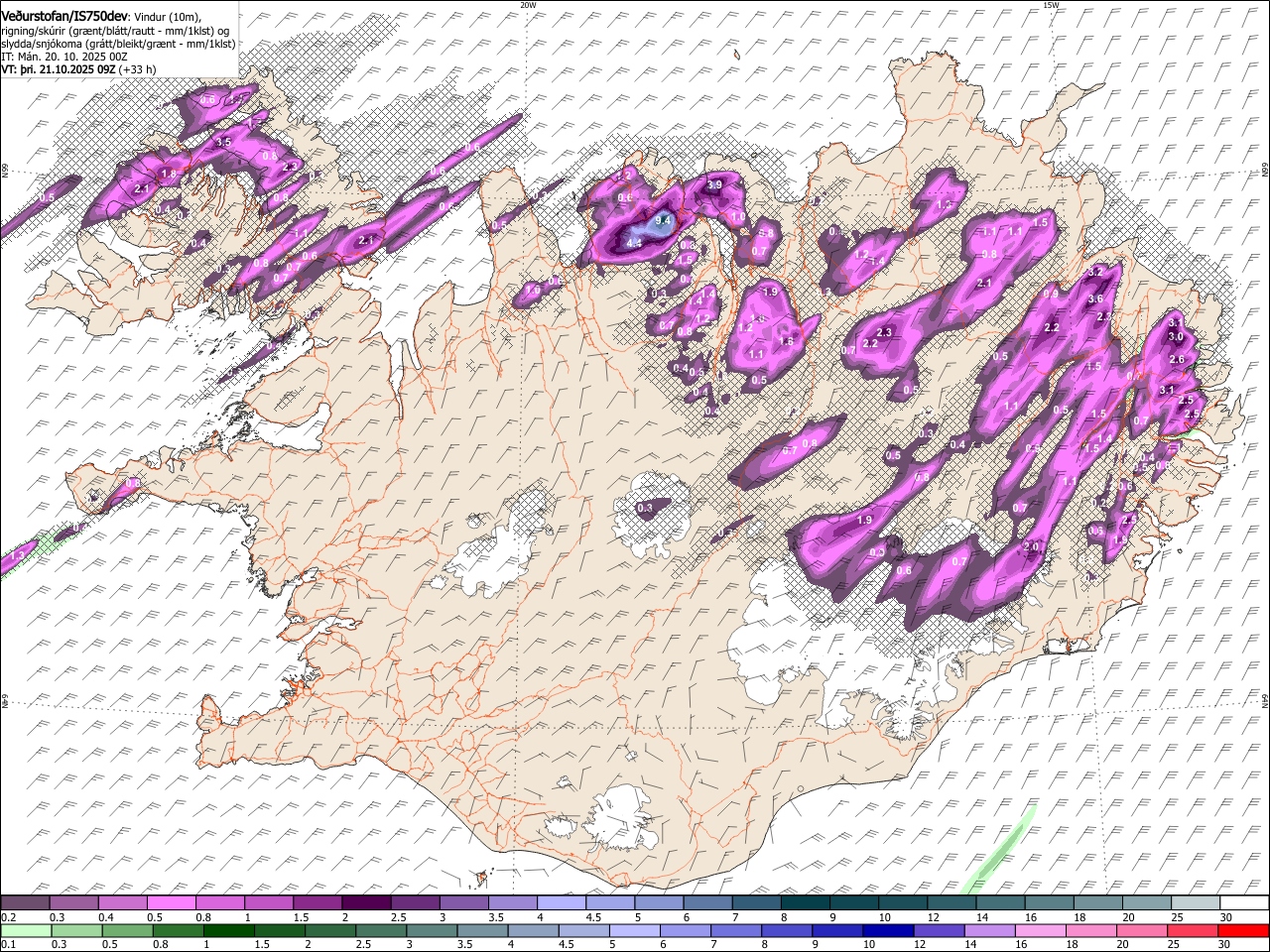Click the green rain streak off southeast coast
This screenshot has width=1270, height=952.
point(999,851)
